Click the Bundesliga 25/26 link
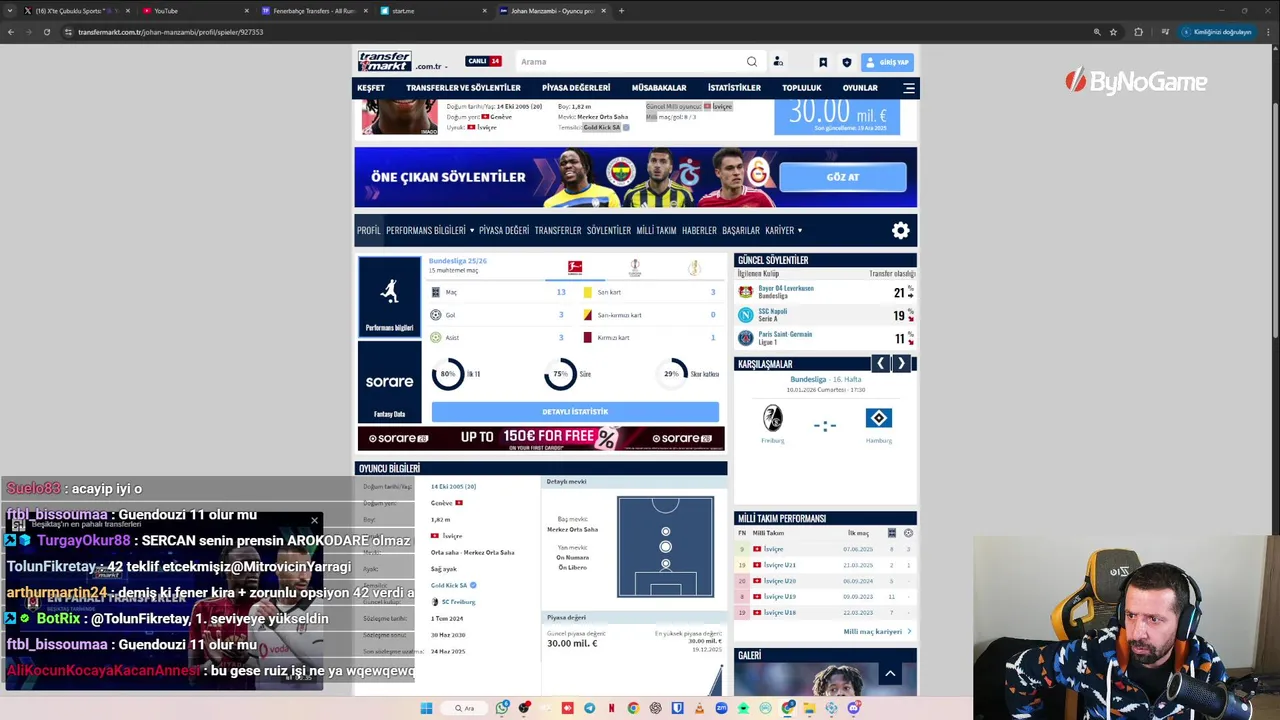 tap(458, 261)
